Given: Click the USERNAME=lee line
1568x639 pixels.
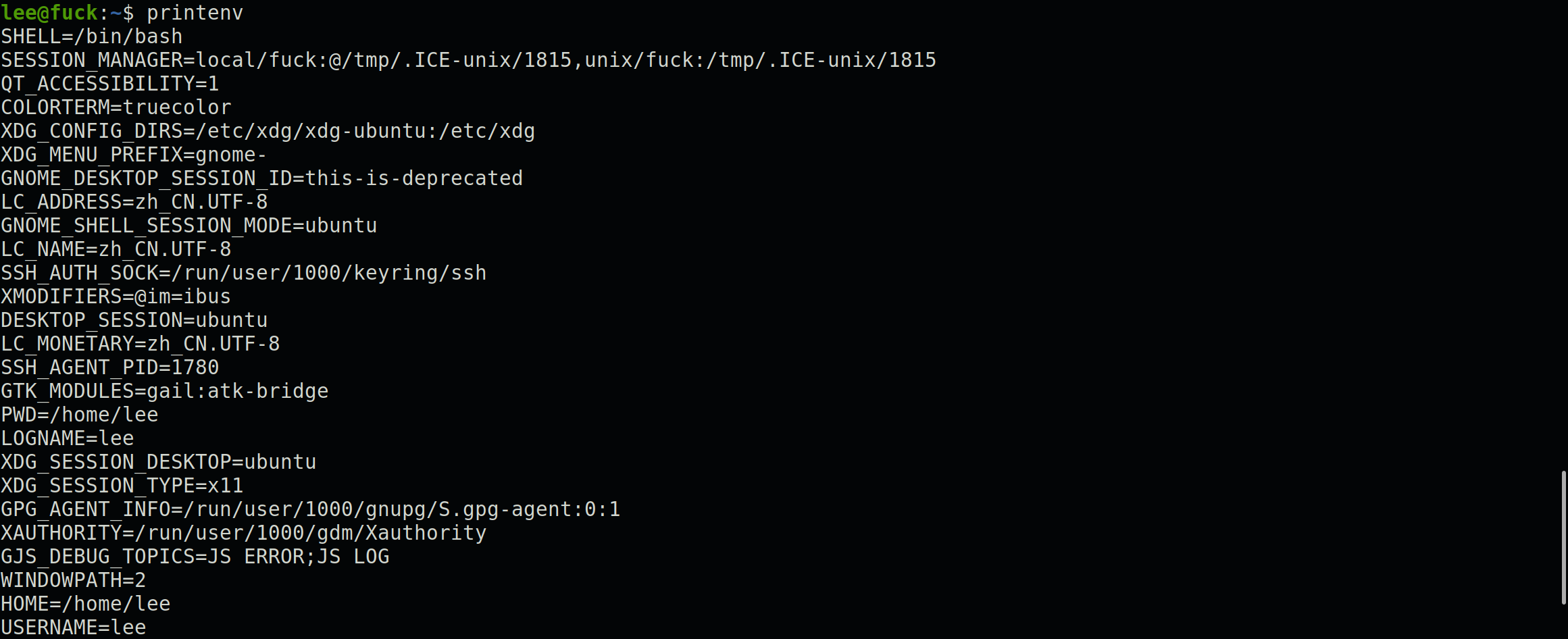Looking at the screenshot, I should pyautogui.click(x=74, y=628).
